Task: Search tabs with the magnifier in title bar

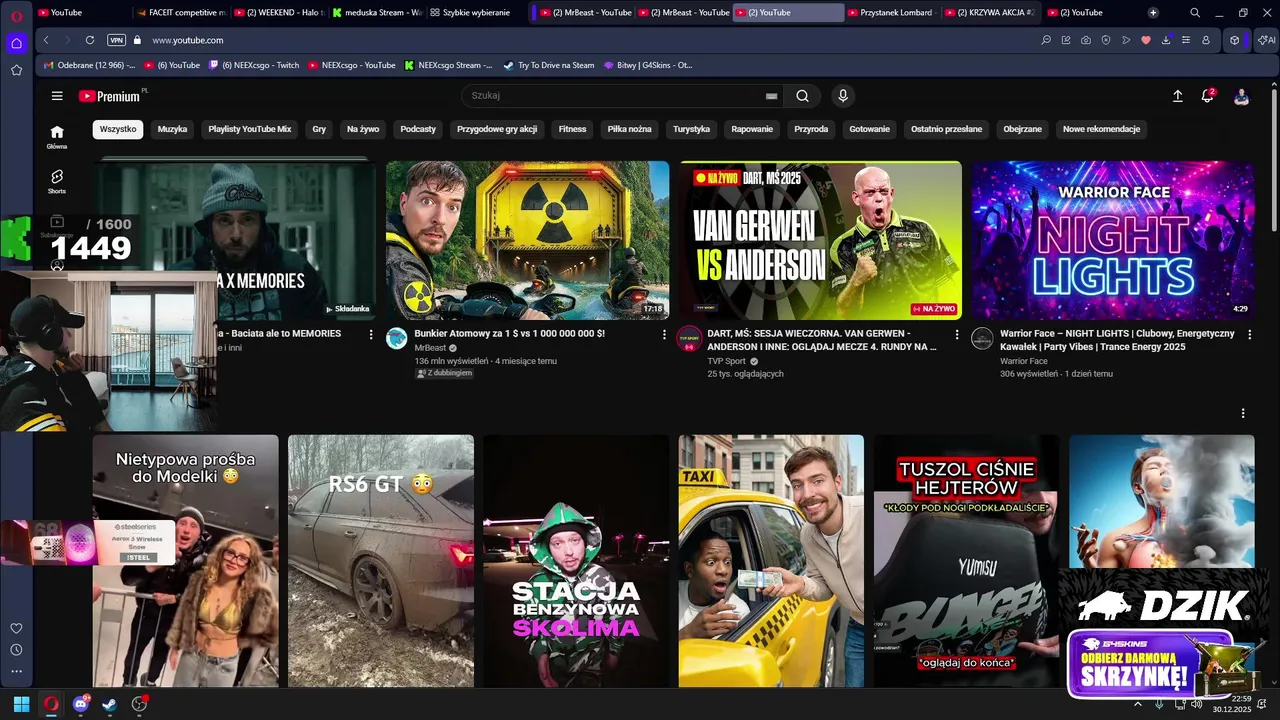Action: [1195, 13]
